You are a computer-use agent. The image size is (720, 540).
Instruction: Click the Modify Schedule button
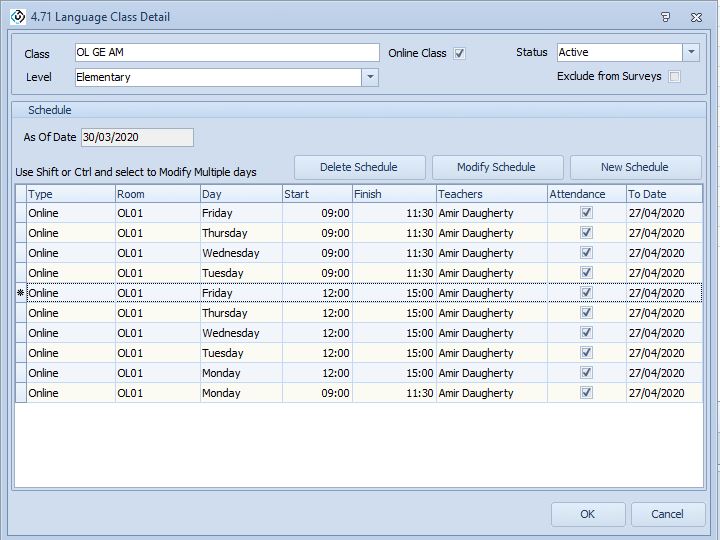click(x=496, y=167)
